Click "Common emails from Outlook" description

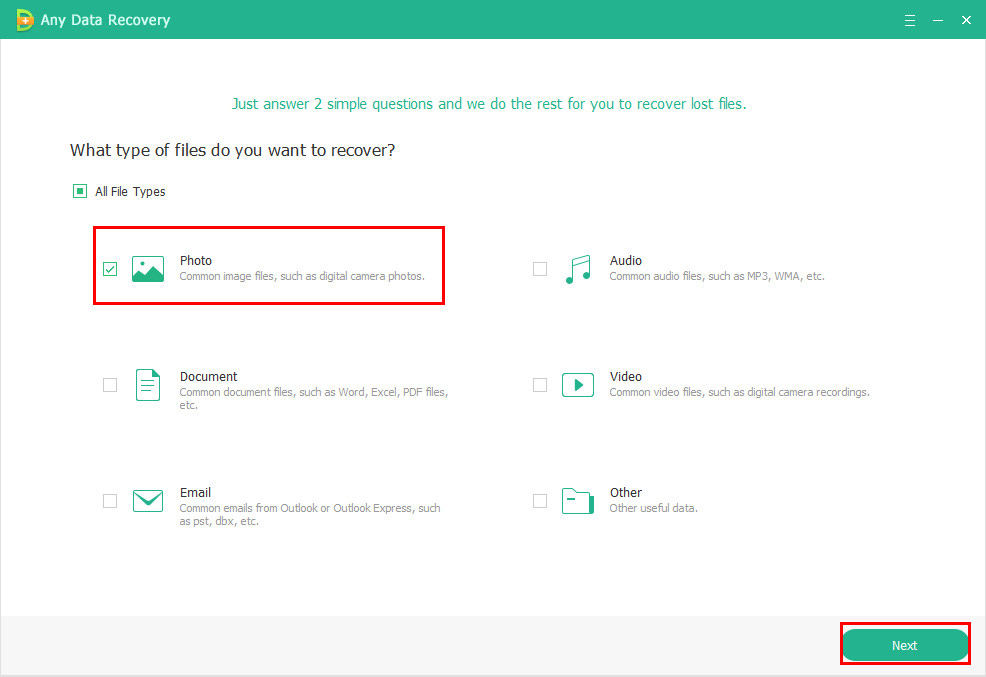(309, 514)
